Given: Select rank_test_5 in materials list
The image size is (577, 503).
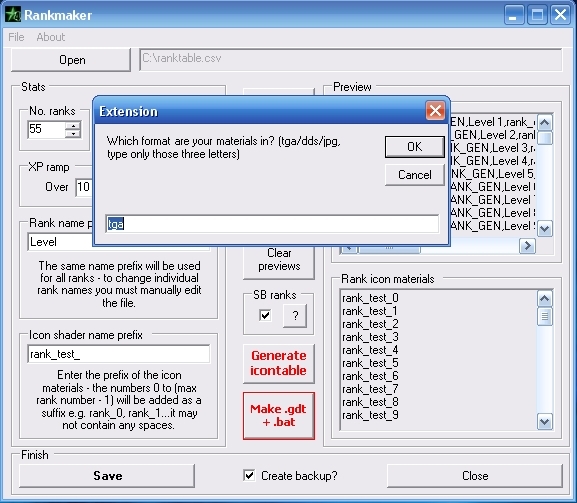Looking at the screenshot, I should [370, 363].
